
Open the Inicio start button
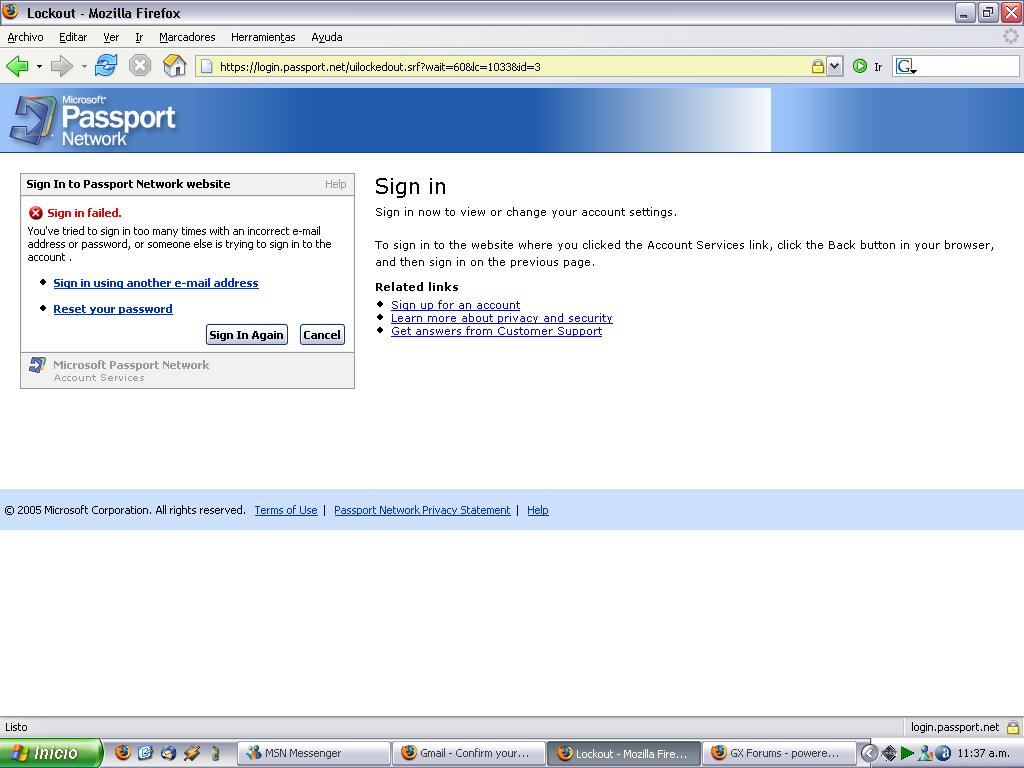click(51, 753)
